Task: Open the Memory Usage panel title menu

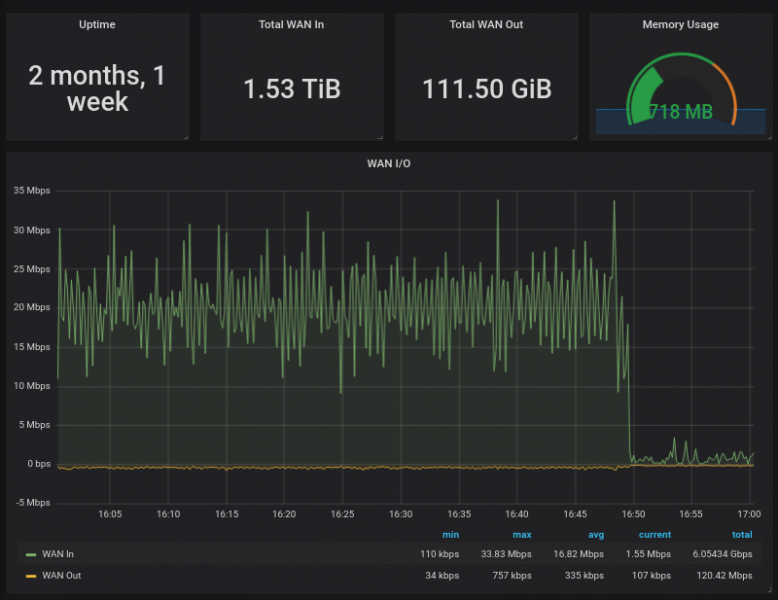Action: click(680, 25)
